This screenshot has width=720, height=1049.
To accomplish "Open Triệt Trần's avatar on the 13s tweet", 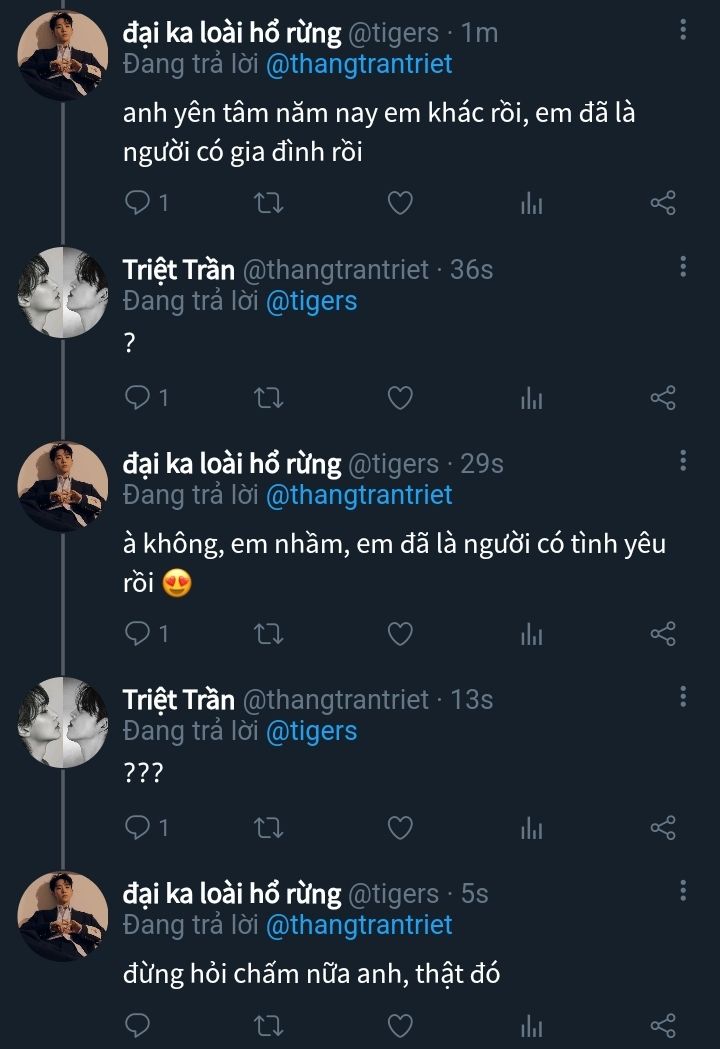I will [x=63, y=720].
